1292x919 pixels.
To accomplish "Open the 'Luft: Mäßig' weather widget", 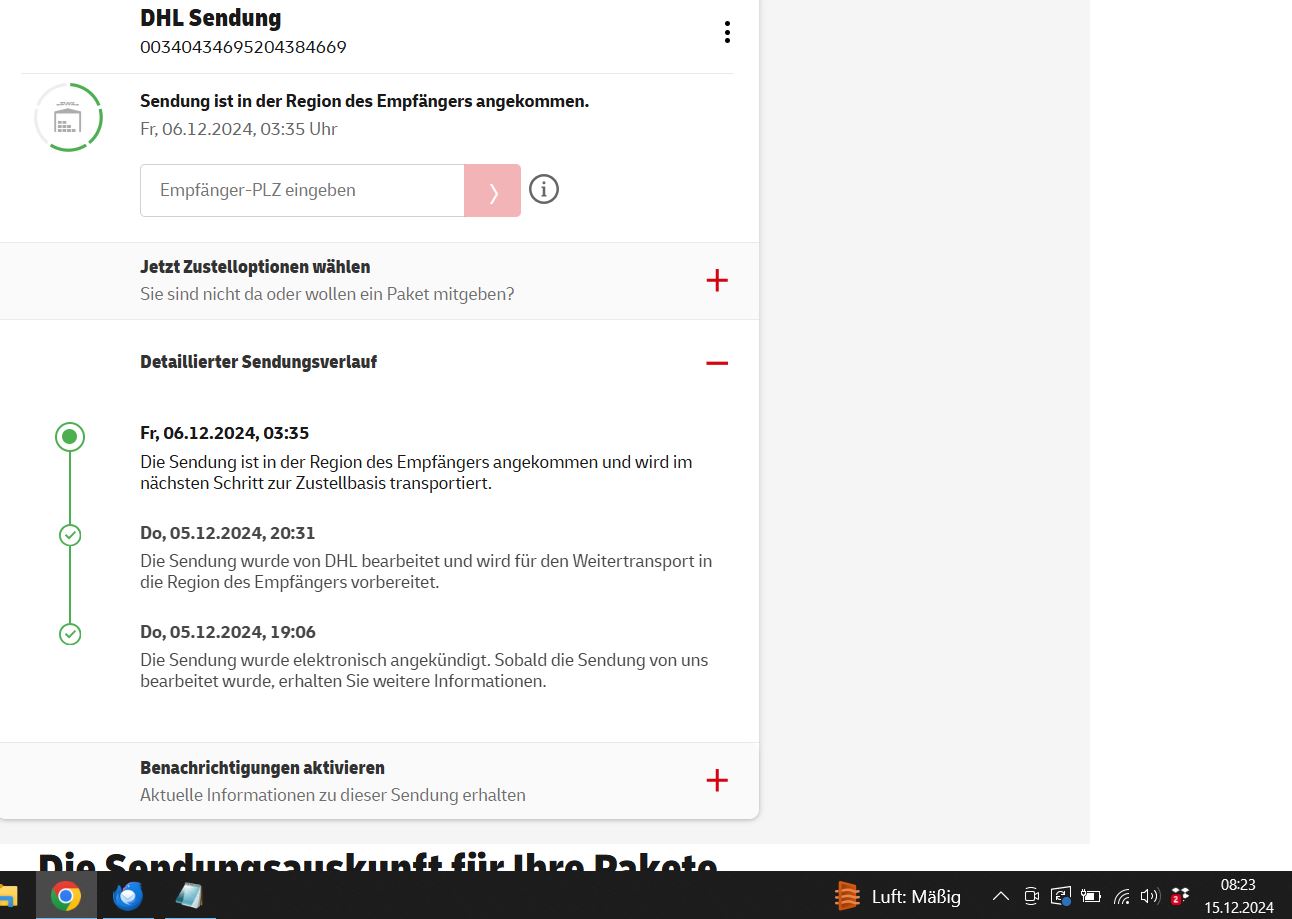I will coord(897,896).
